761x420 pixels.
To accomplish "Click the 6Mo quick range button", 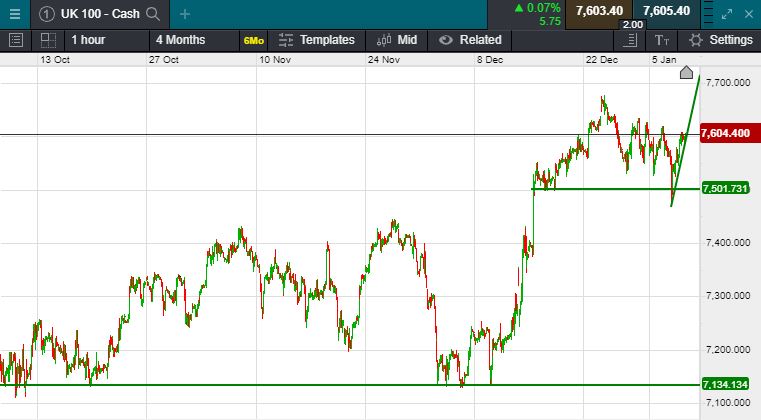I will point(253,40).
